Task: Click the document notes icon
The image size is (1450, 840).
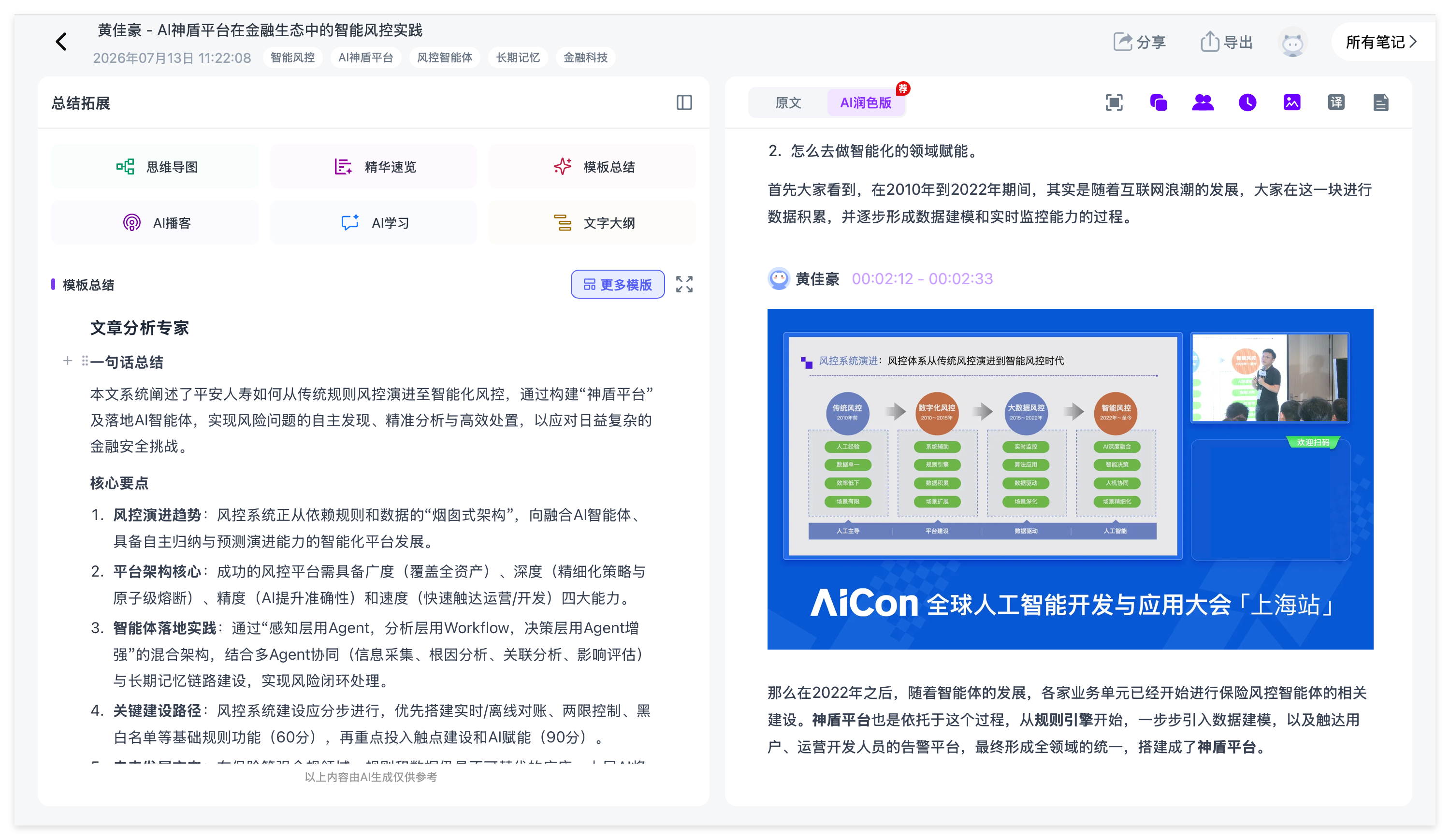Action: (1380, 102)
